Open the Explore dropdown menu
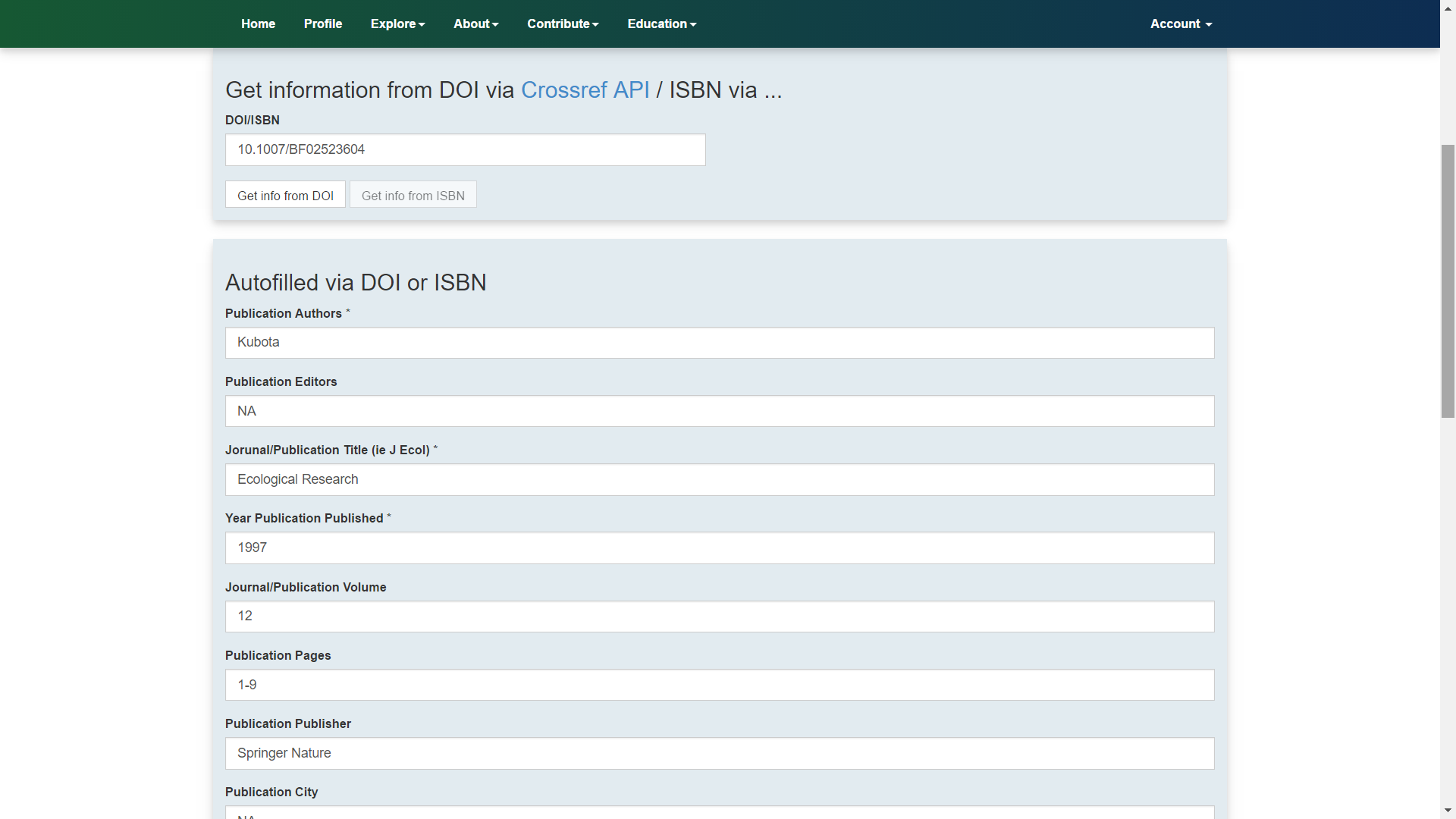 click(397, 24)
